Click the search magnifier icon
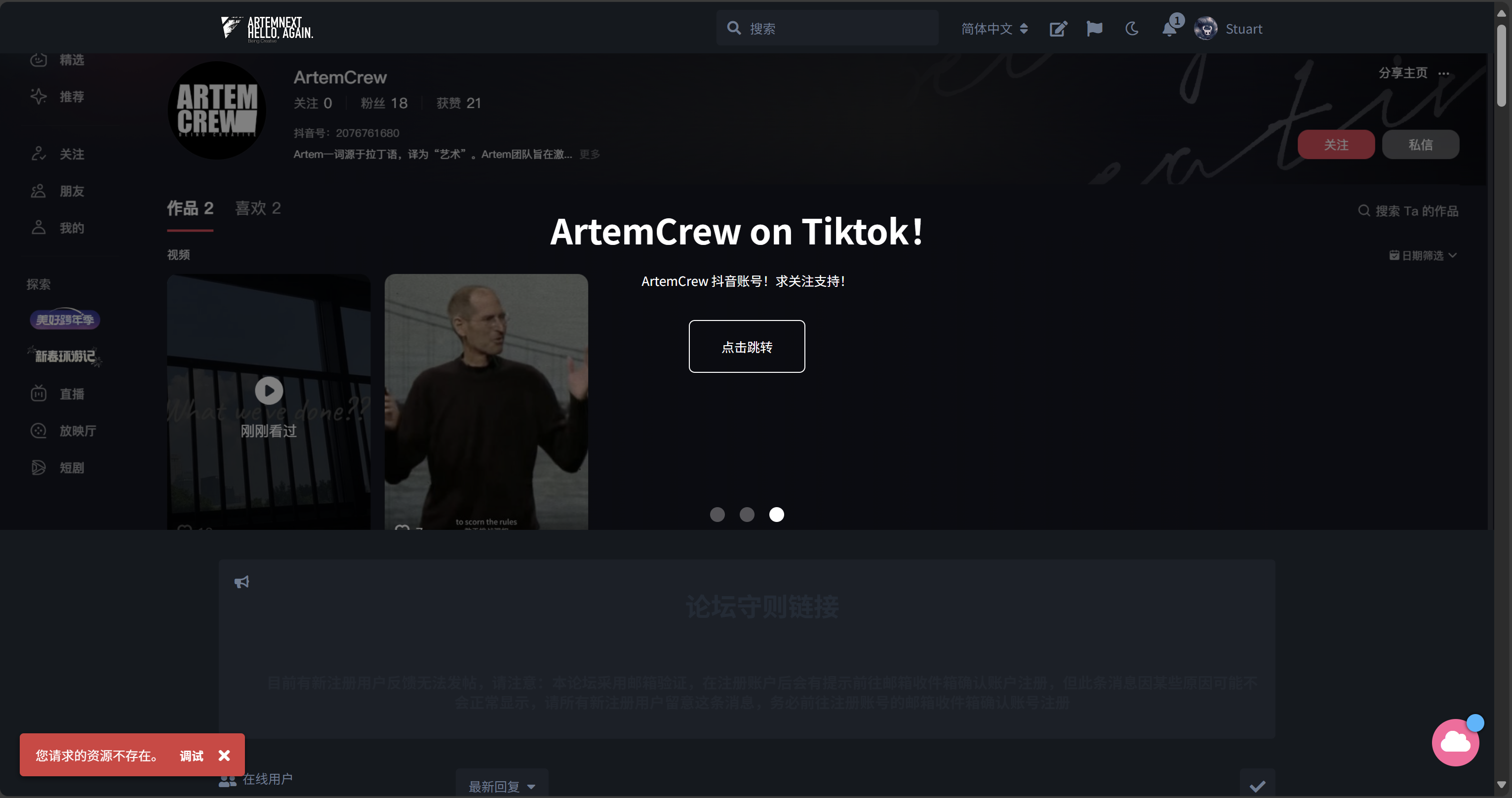 (x=734, y=28)
